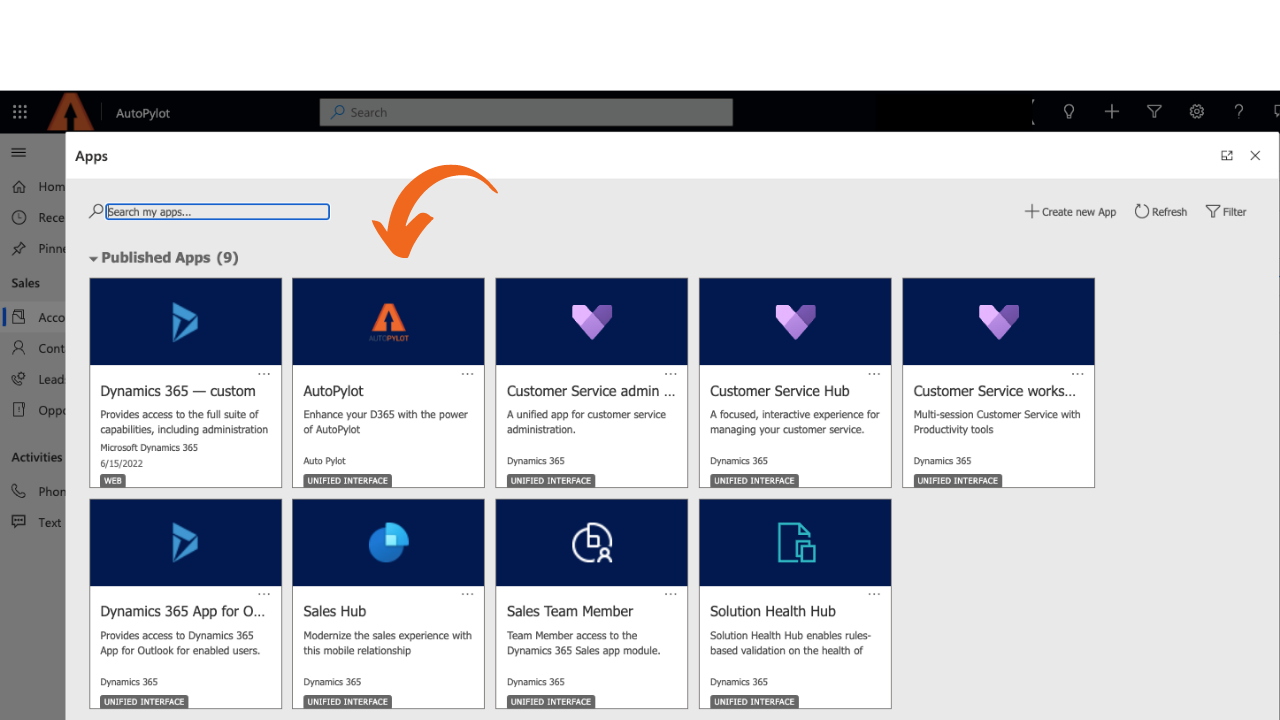Image resolution: width=1280 pixels, height=720 pixels.
Task: Pop out the Apps dialog
Action: click(x=1227, y=156)
